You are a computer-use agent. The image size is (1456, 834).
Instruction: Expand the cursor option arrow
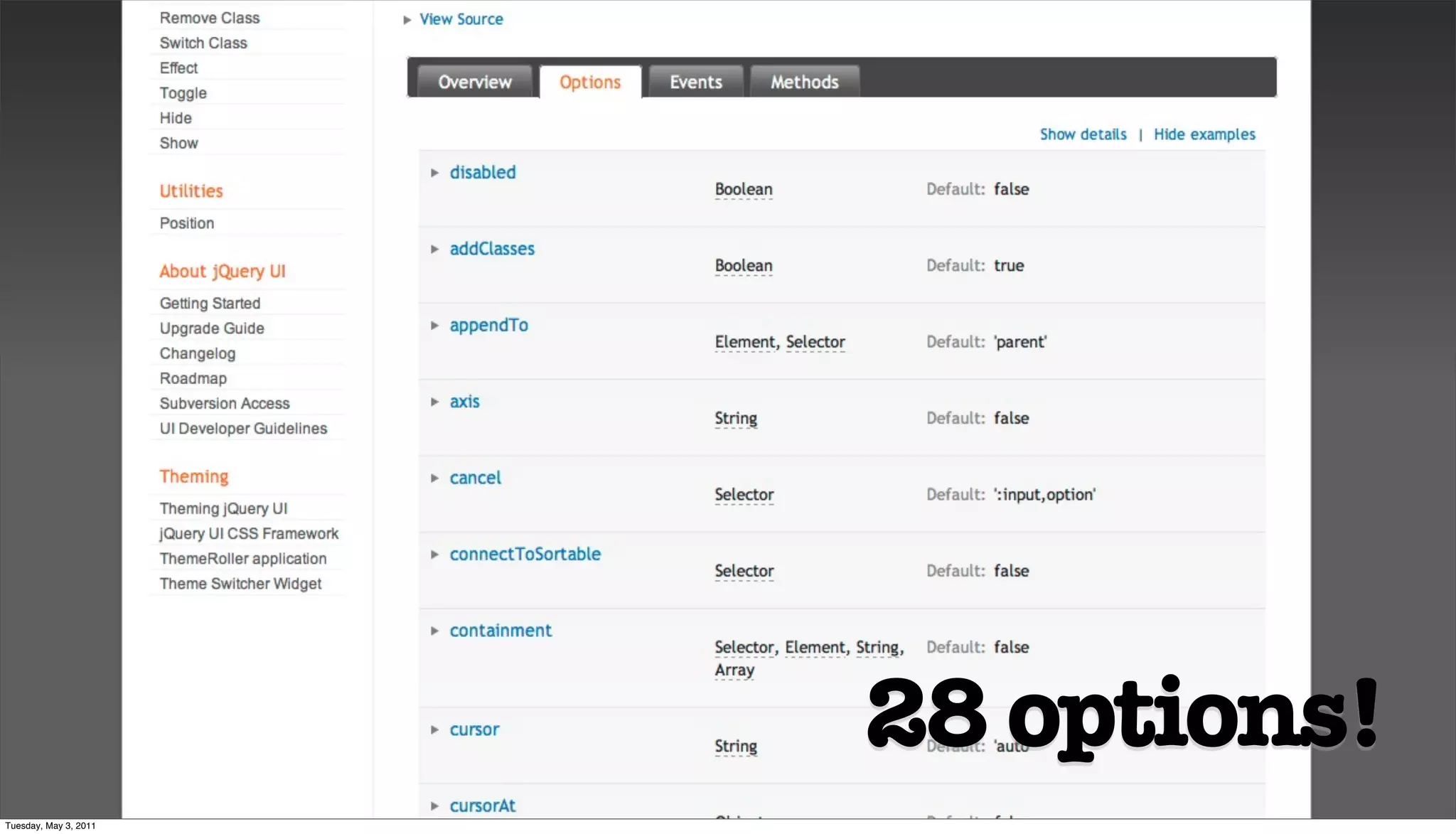click(434, 729)
